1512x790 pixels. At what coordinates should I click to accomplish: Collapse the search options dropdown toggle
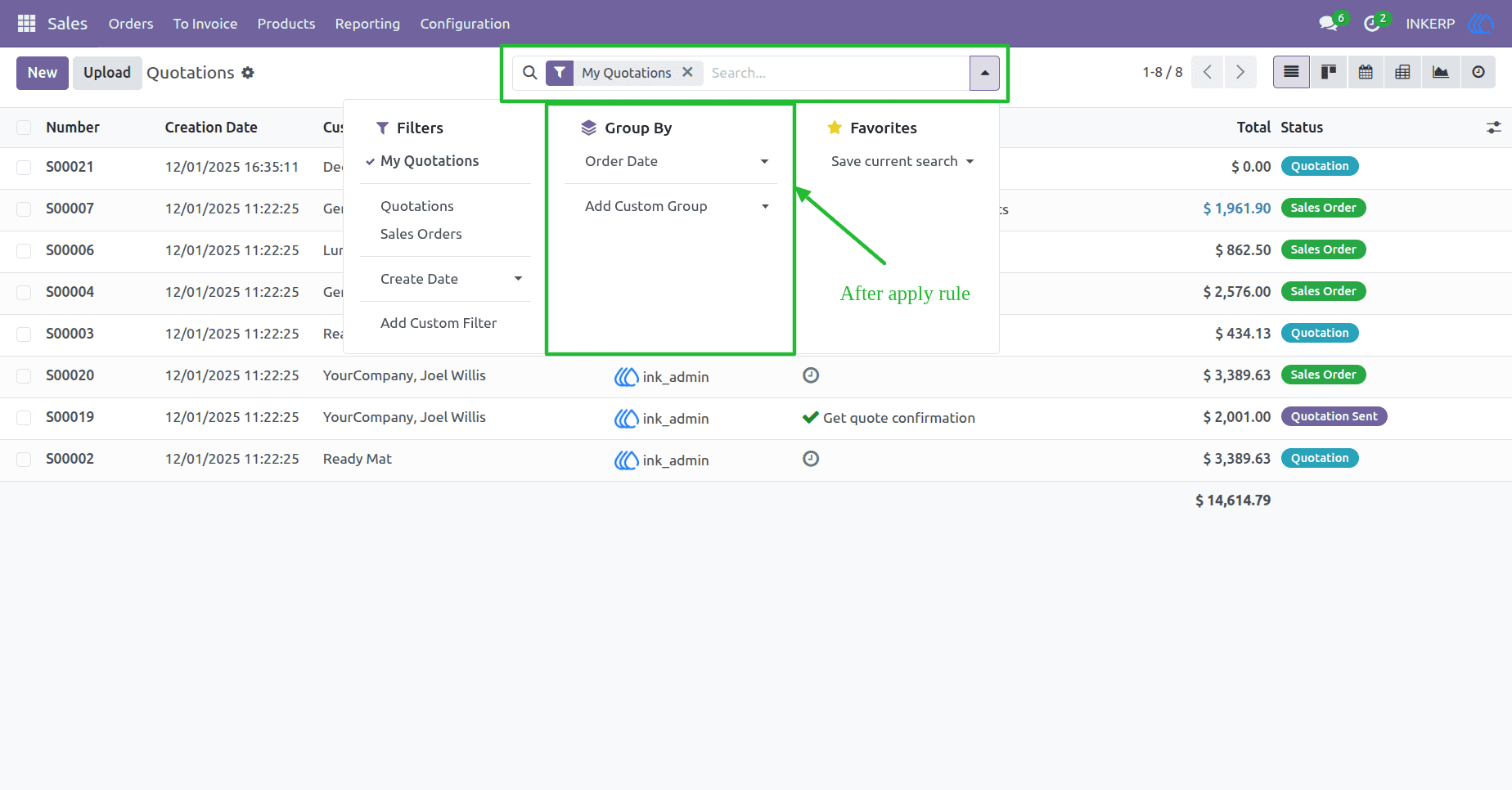click(x=984, y=73)
